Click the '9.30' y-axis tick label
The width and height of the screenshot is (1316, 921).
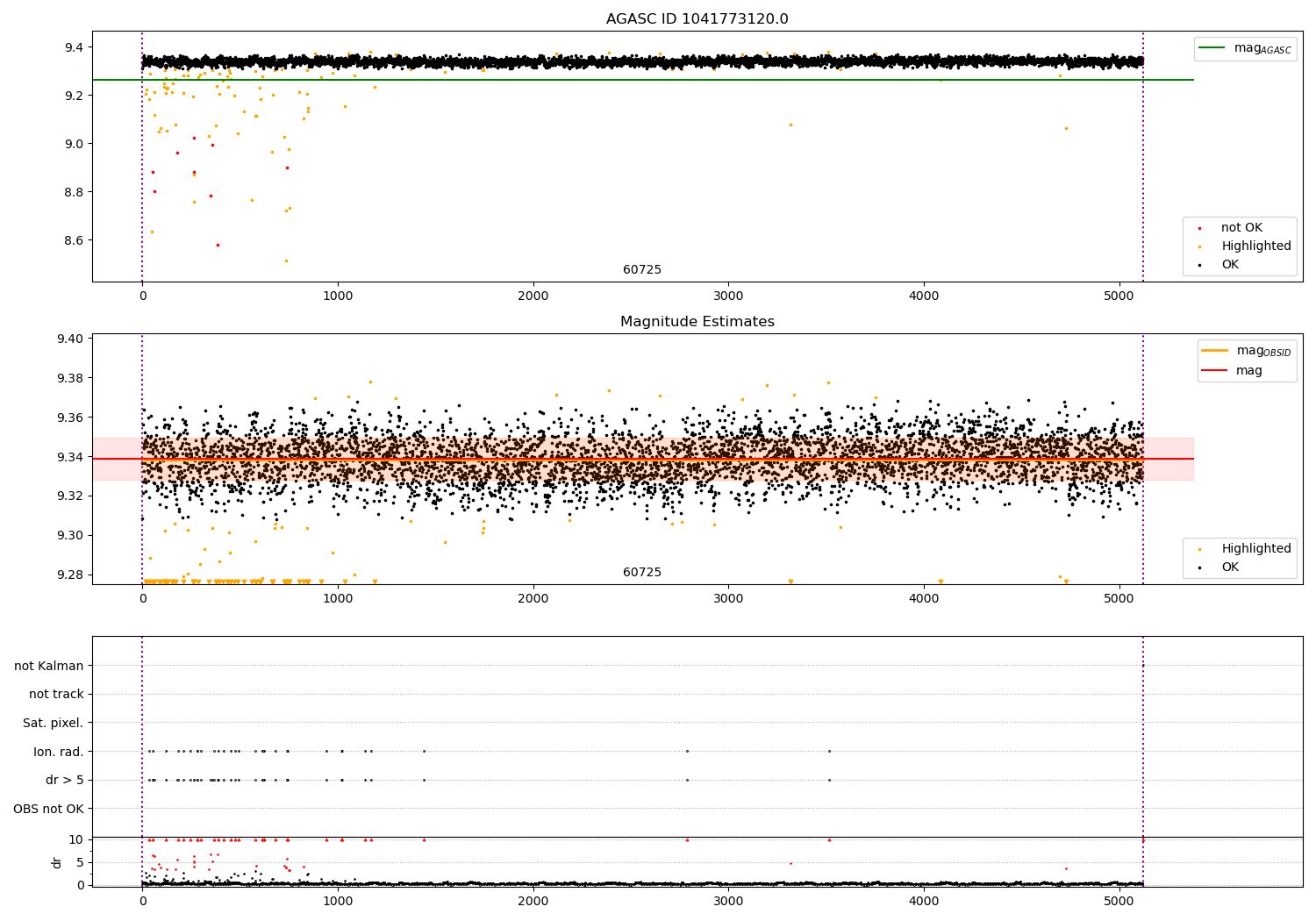click(x=69, y=536)
